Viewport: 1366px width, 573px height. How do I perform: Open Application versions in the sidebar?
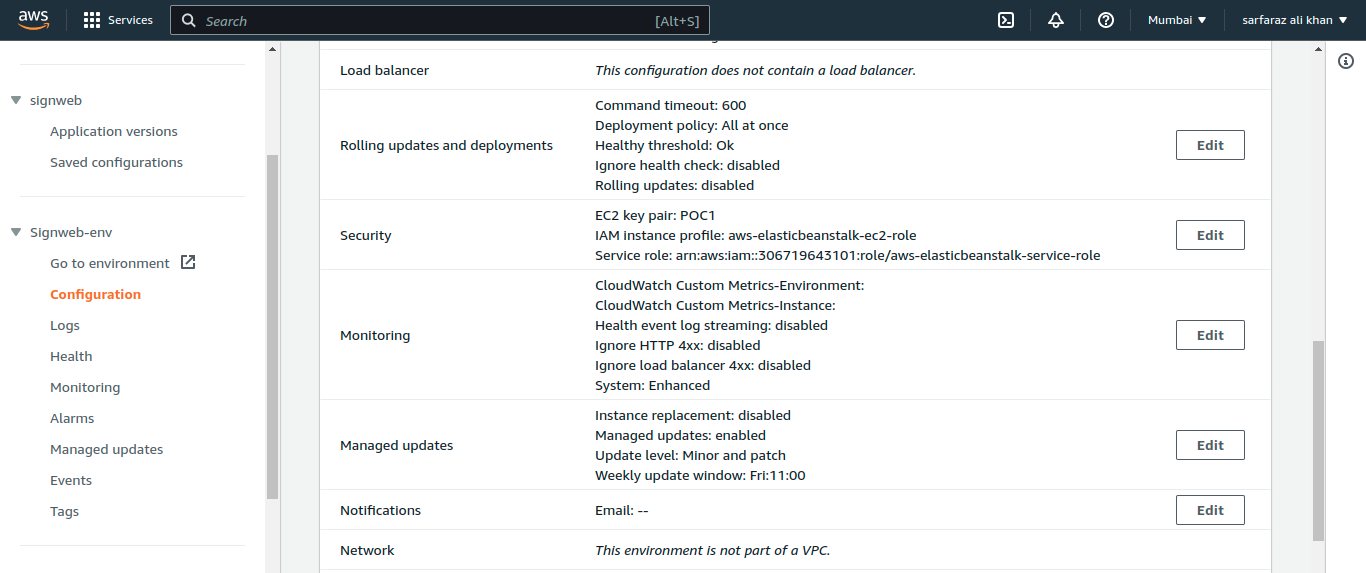point(114,131)
